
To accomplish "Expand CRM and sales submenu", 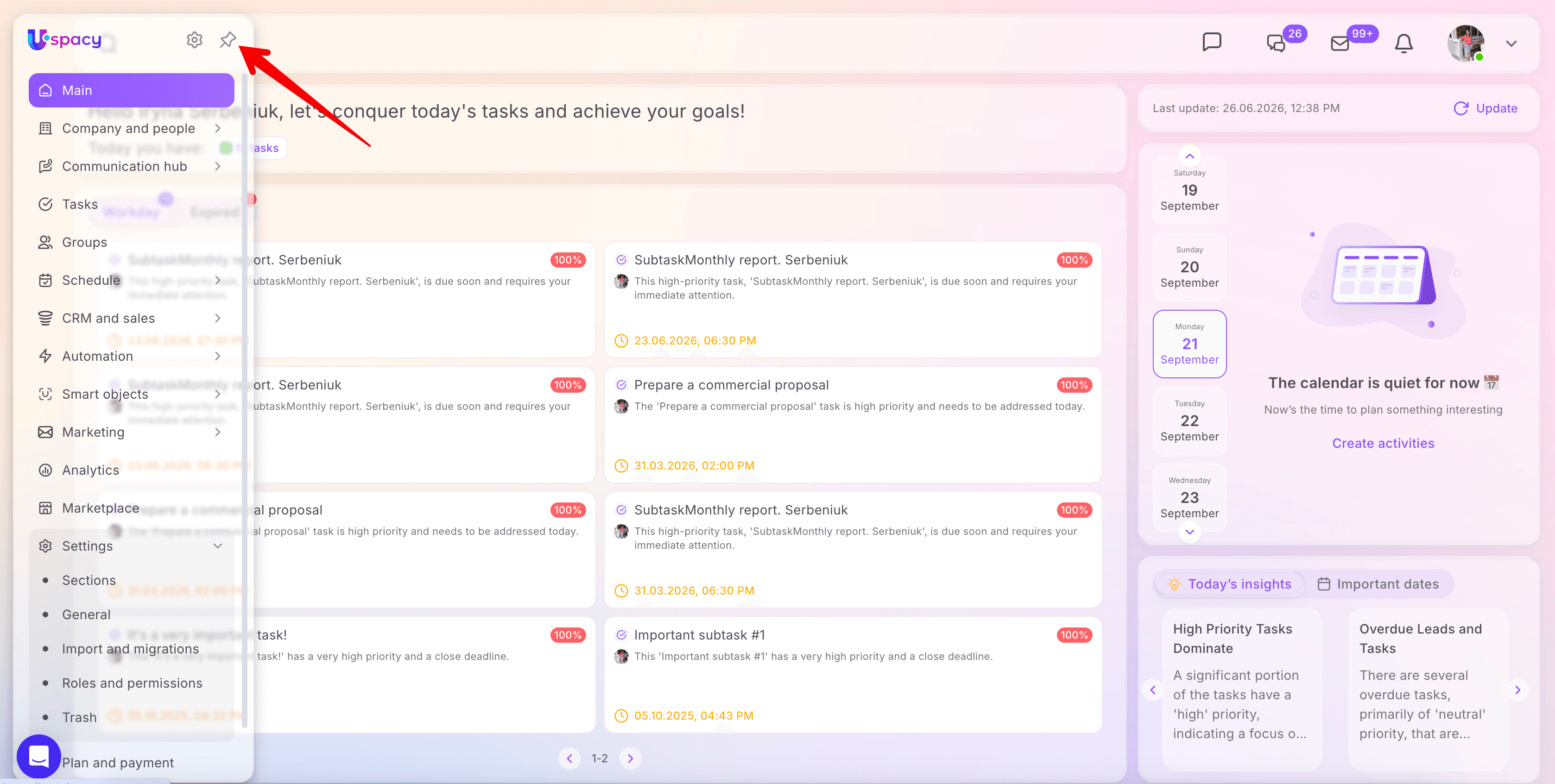I will tap(217, 319).
